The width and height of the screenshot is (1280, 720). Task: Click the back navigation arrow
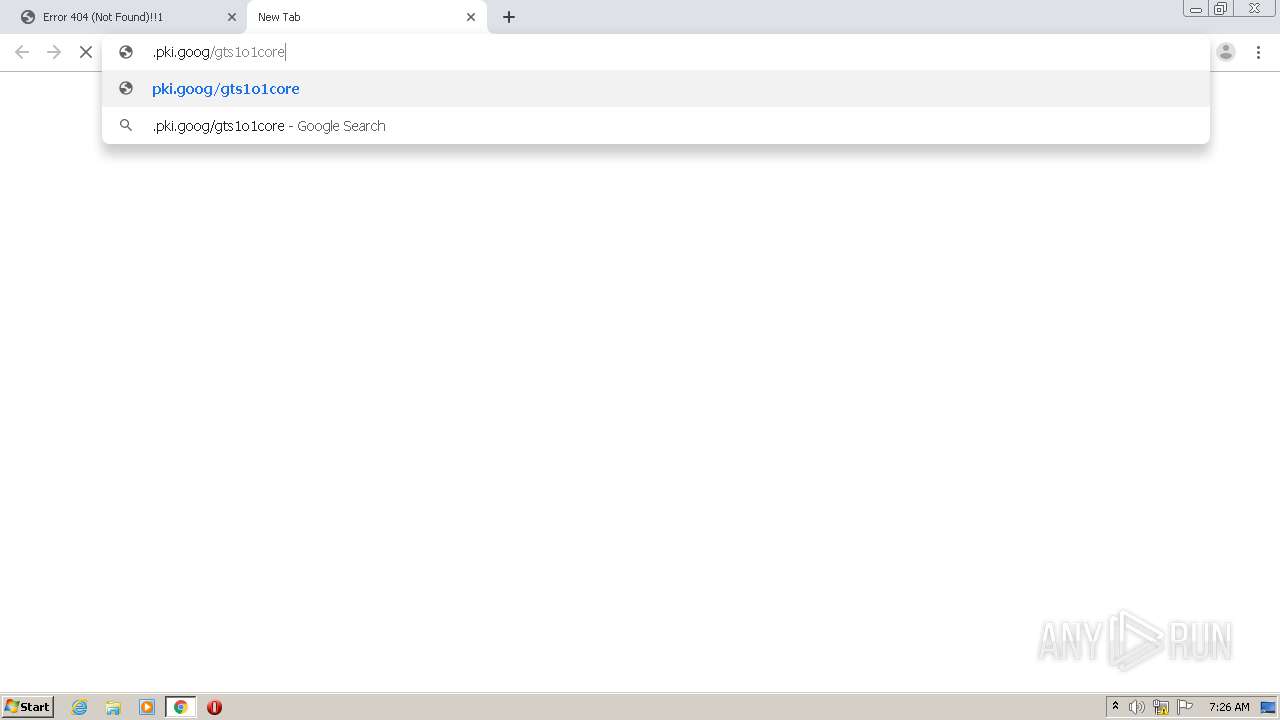pyautogui.click(x=22, y=52)
